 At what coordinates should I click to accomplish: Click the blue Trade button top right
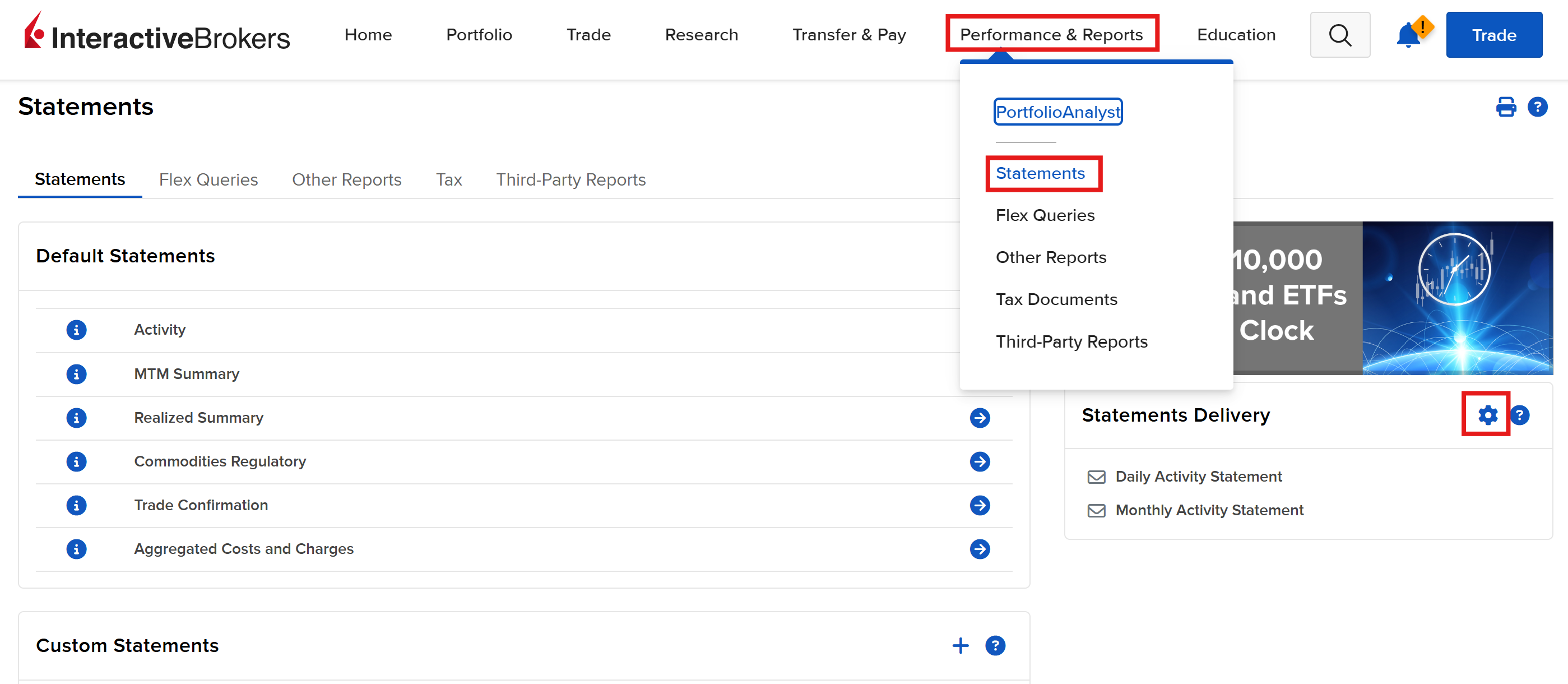coord(1493,35)
